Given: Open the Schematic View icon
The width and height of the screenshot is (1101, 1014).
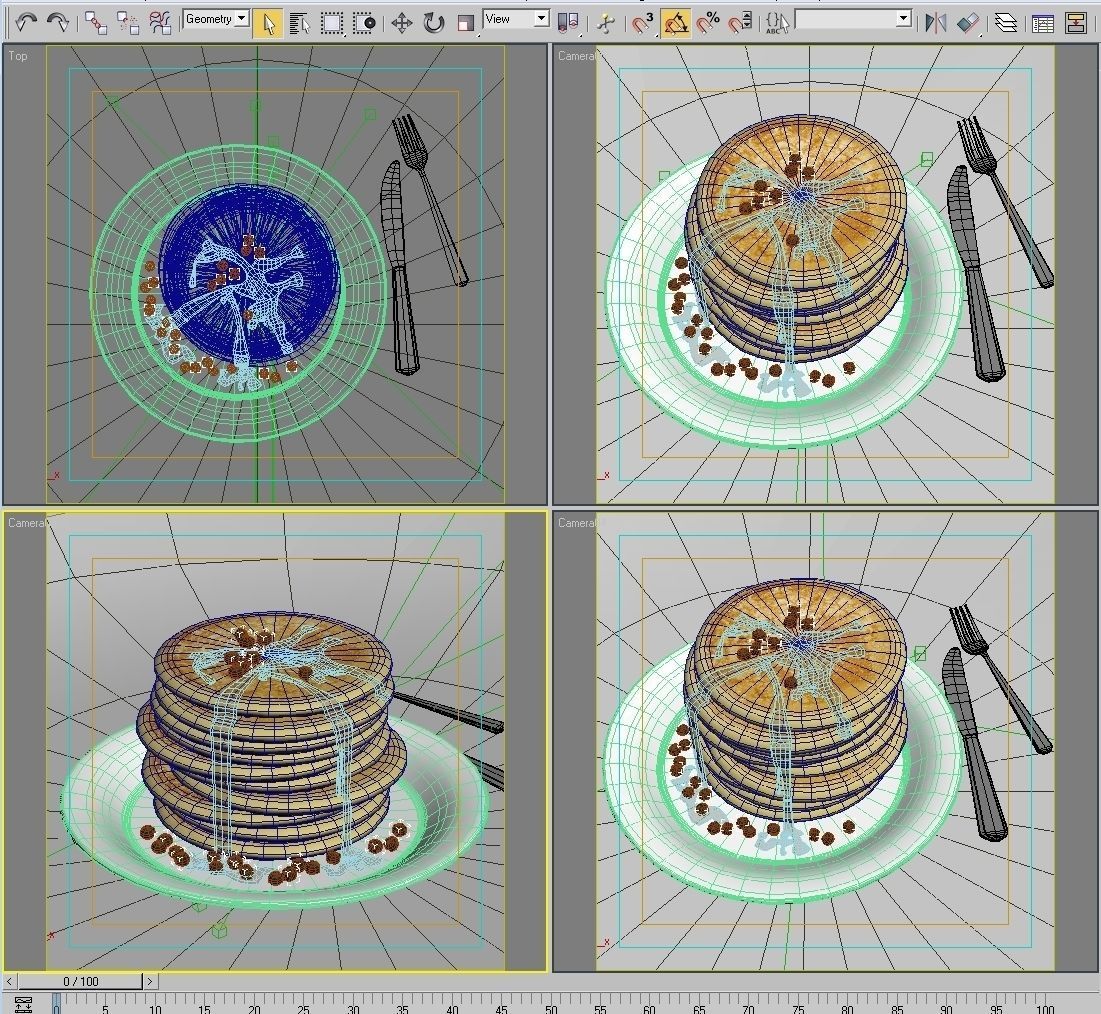Looking at the screenshot, I should click(x=1075, y=24).
